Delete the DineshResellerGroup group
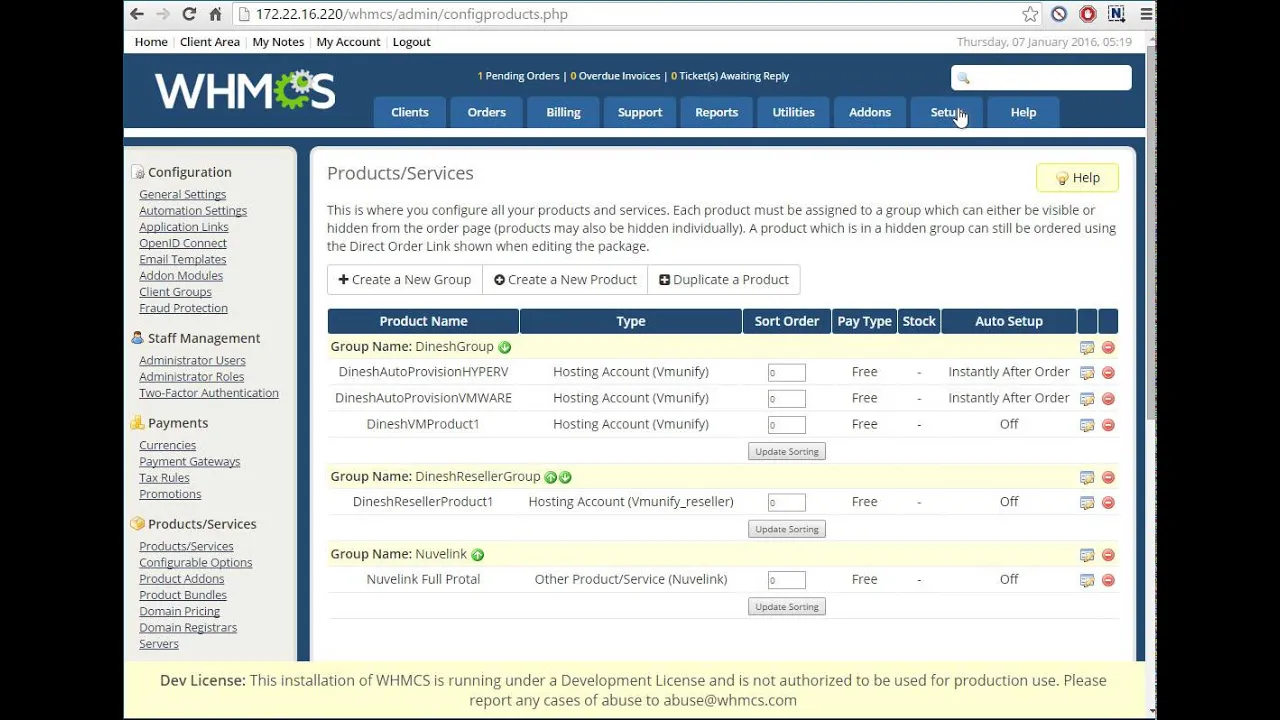 [x=1108, y=478]
